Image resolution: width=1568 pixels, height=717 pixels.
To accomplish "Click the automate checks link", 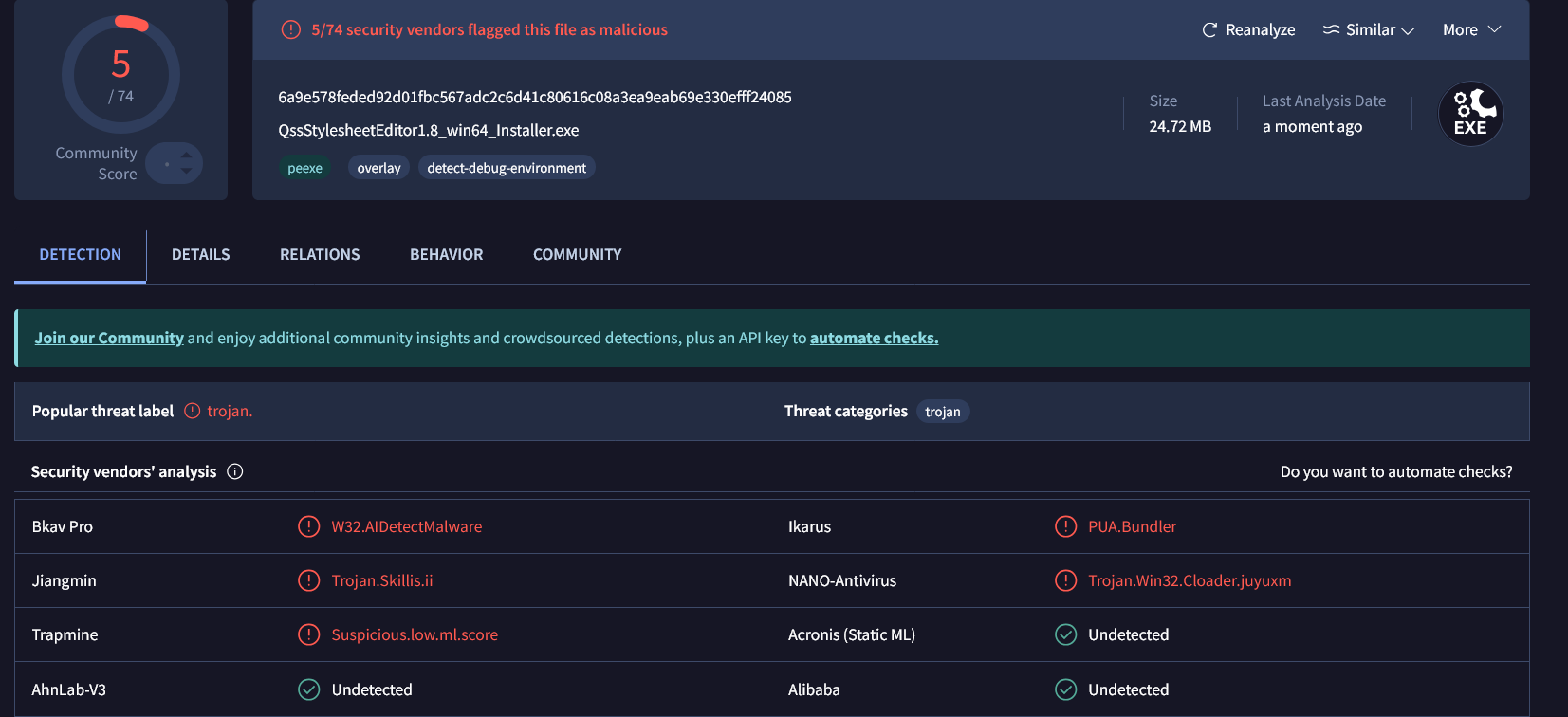I will point(874,338).
